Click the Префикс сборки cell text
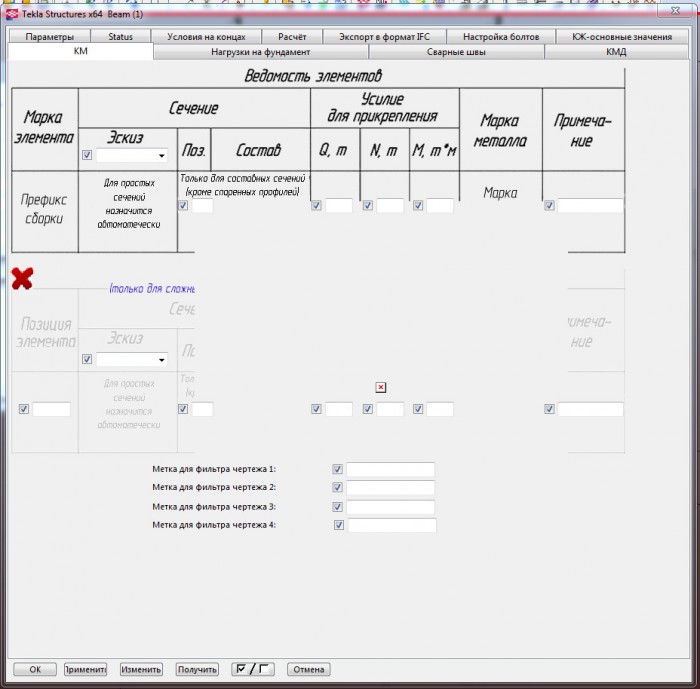700x689 pixels. 44,209
